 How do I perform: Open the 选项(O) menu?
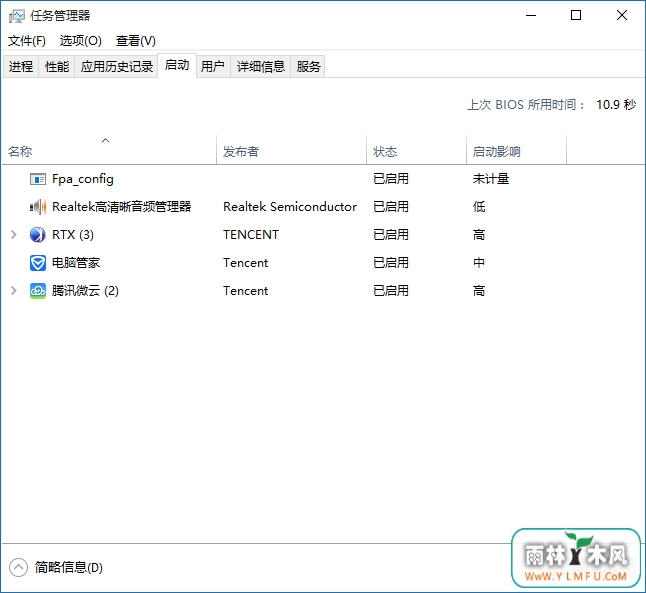(81, 41)
